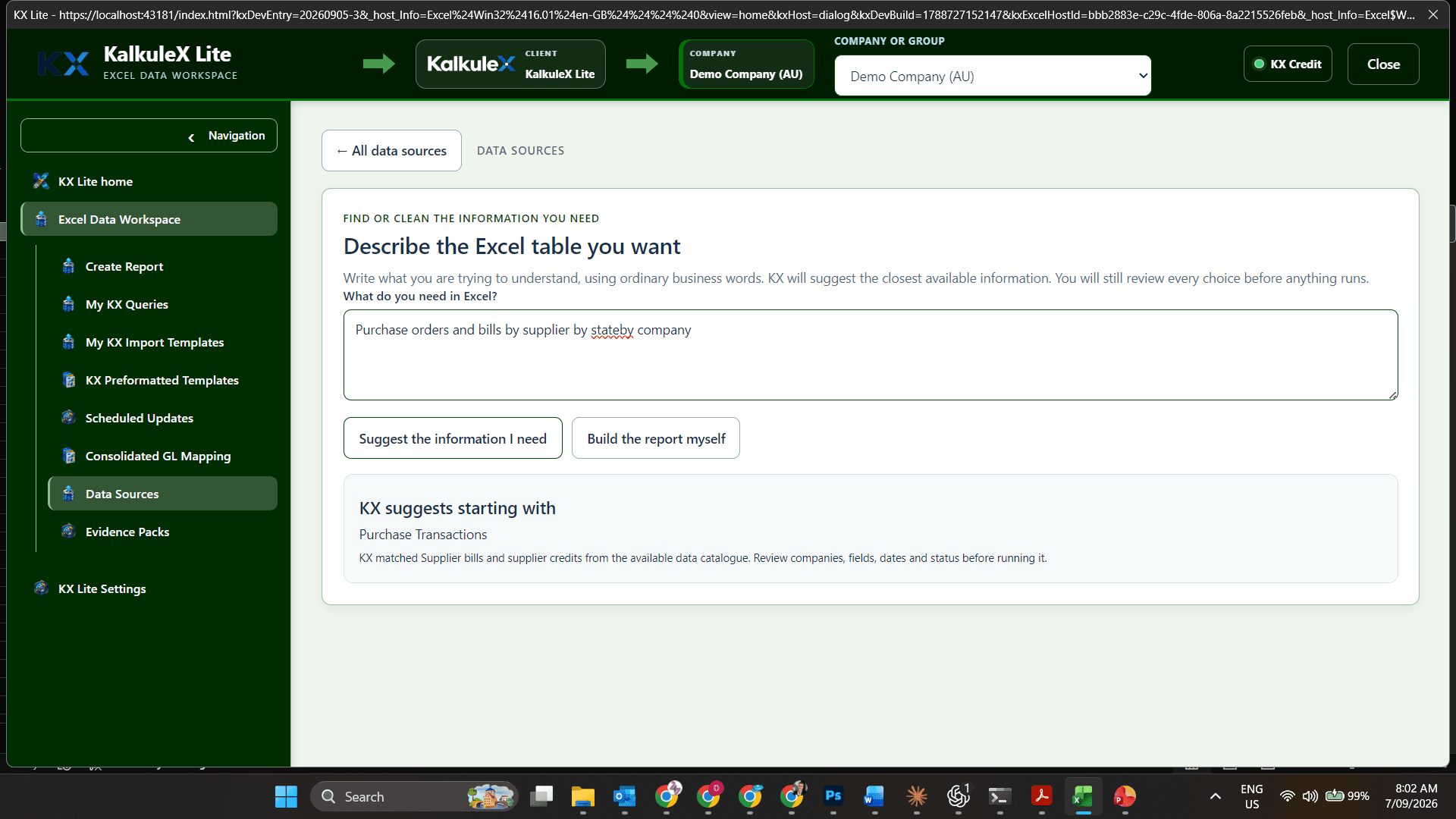Open Photoshop from the taskbar

click(x=833, y=796)
